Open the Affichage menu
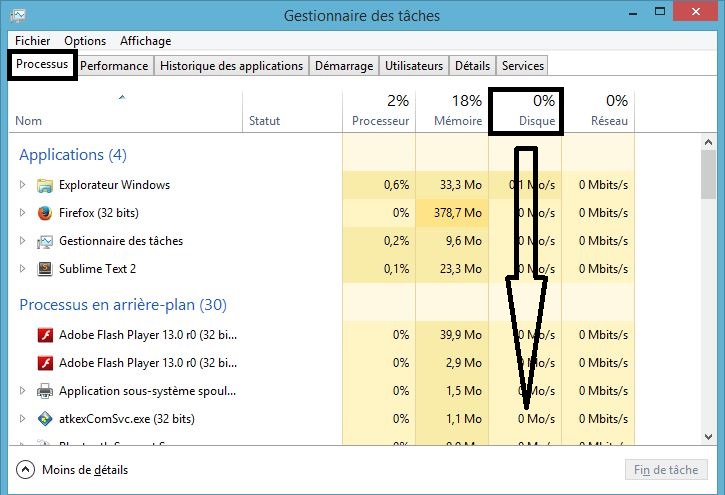The image size is (725, 495). [146, 41]
